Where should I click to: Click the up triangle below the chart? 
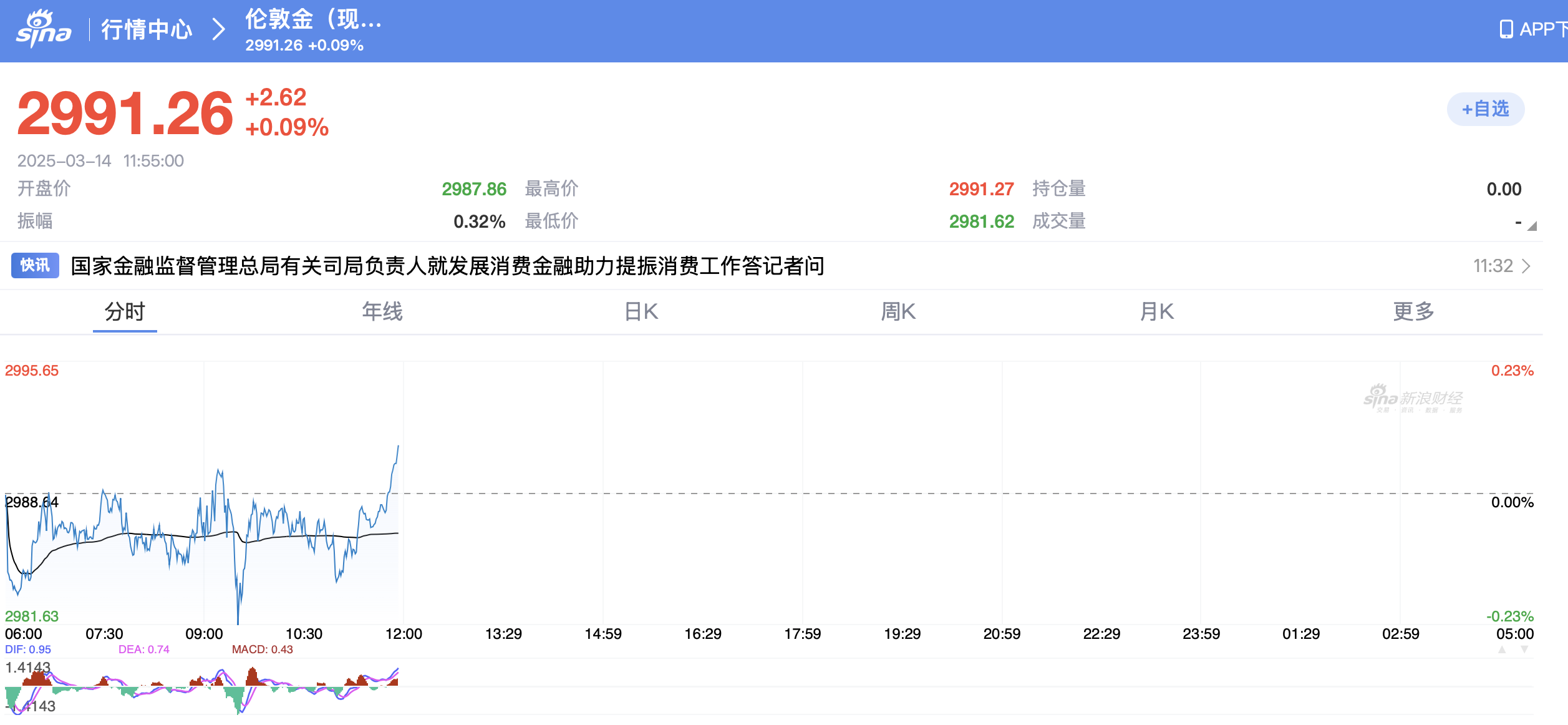click(1502, 650)
